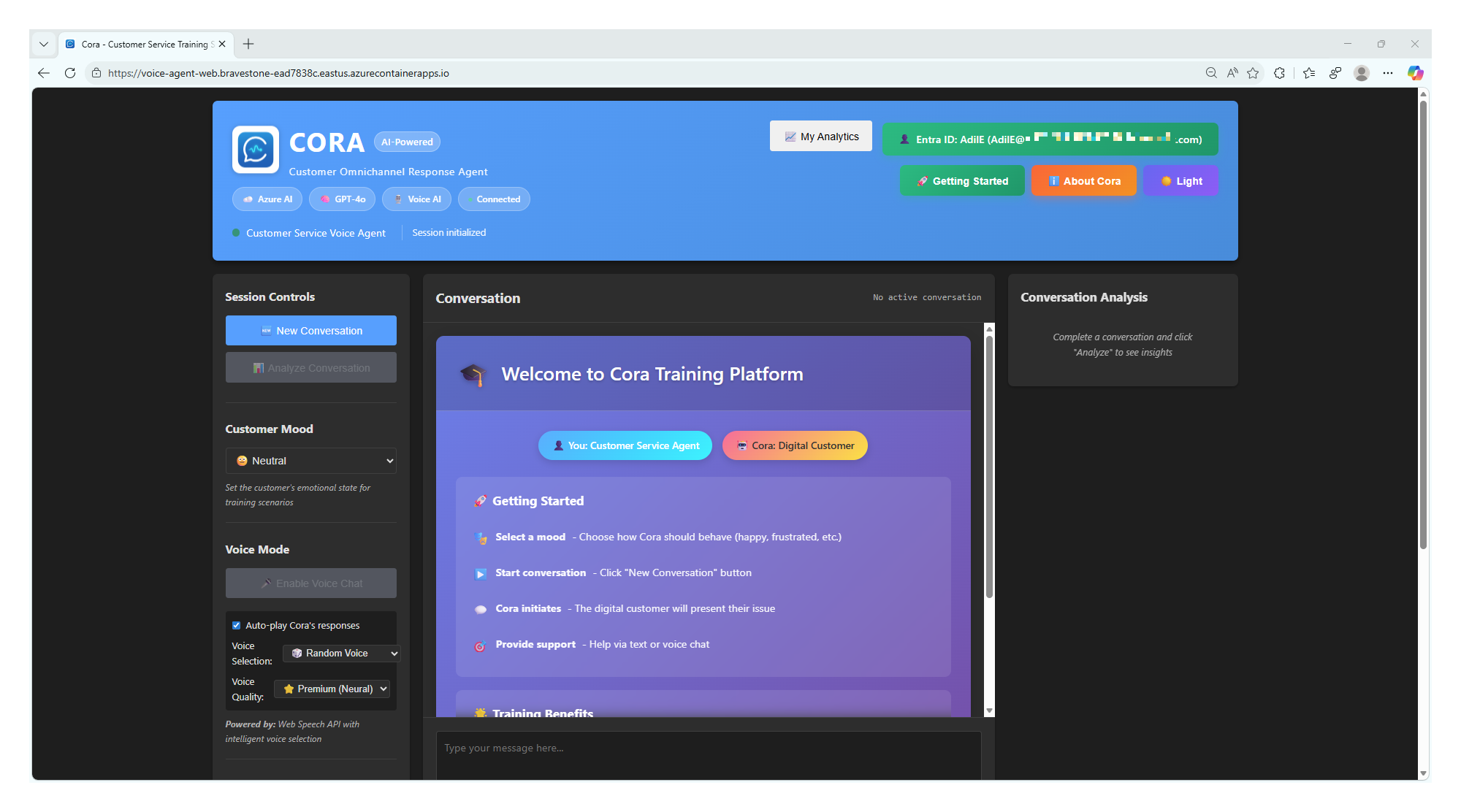Screen dimensions: 1461x812
Task: Toggle Enable Voice Chat
Action: (x=310, y=583)
